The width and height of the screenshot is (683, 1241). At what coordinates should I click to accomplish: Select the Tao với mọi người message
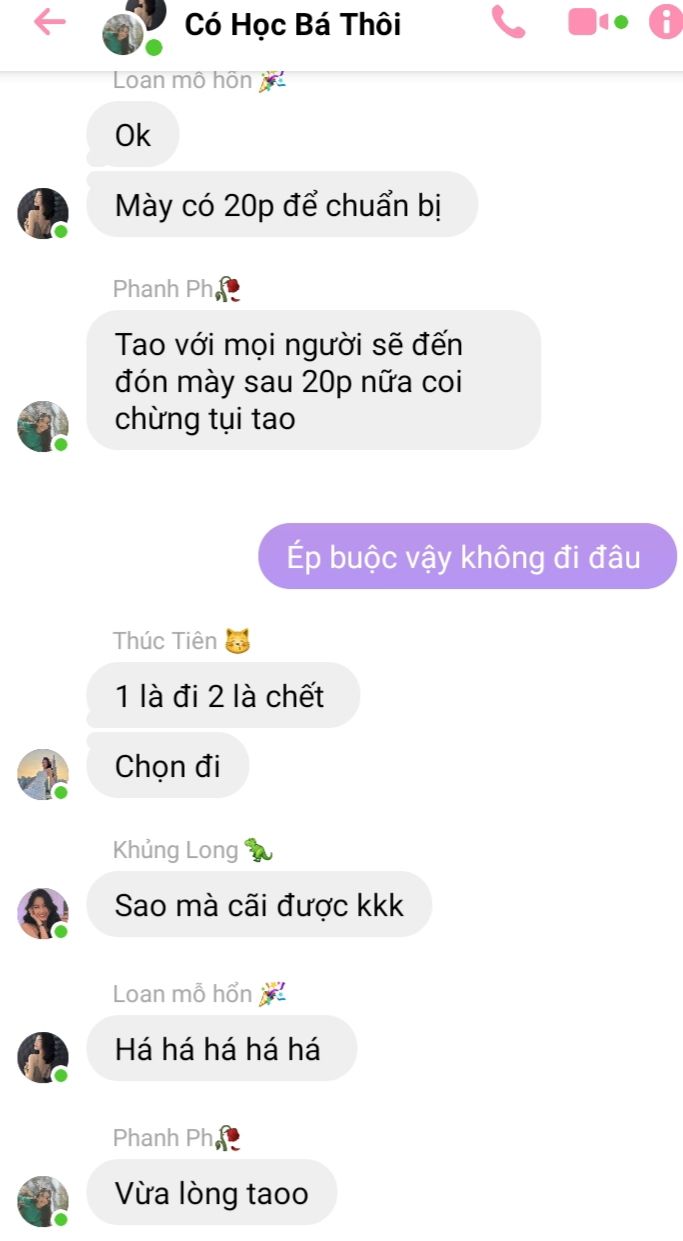point(314,381)
